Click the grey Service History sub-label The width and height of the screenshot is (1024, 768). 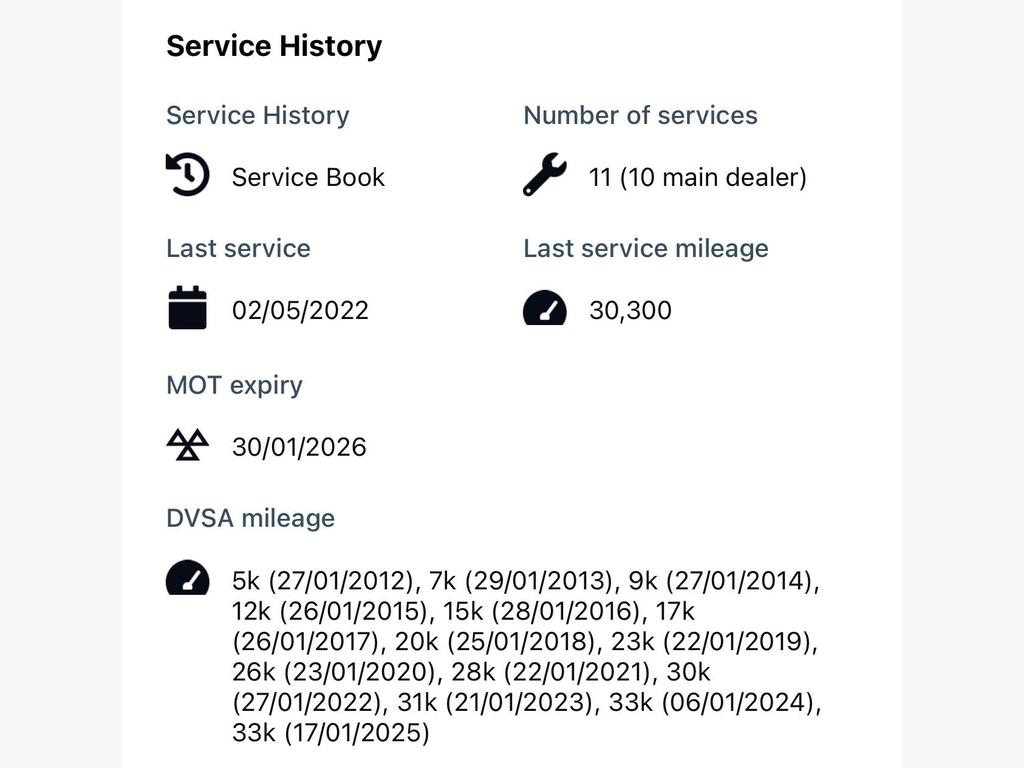pos(258,116)
